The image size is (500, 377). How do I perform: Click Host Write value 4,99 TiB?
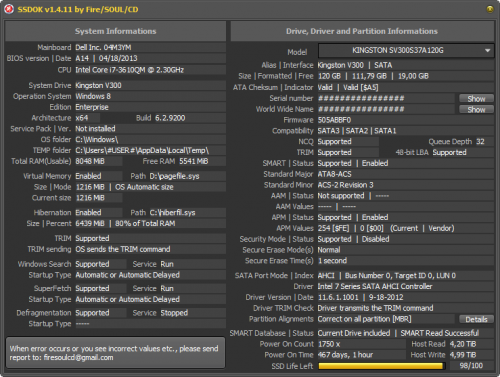463,355
